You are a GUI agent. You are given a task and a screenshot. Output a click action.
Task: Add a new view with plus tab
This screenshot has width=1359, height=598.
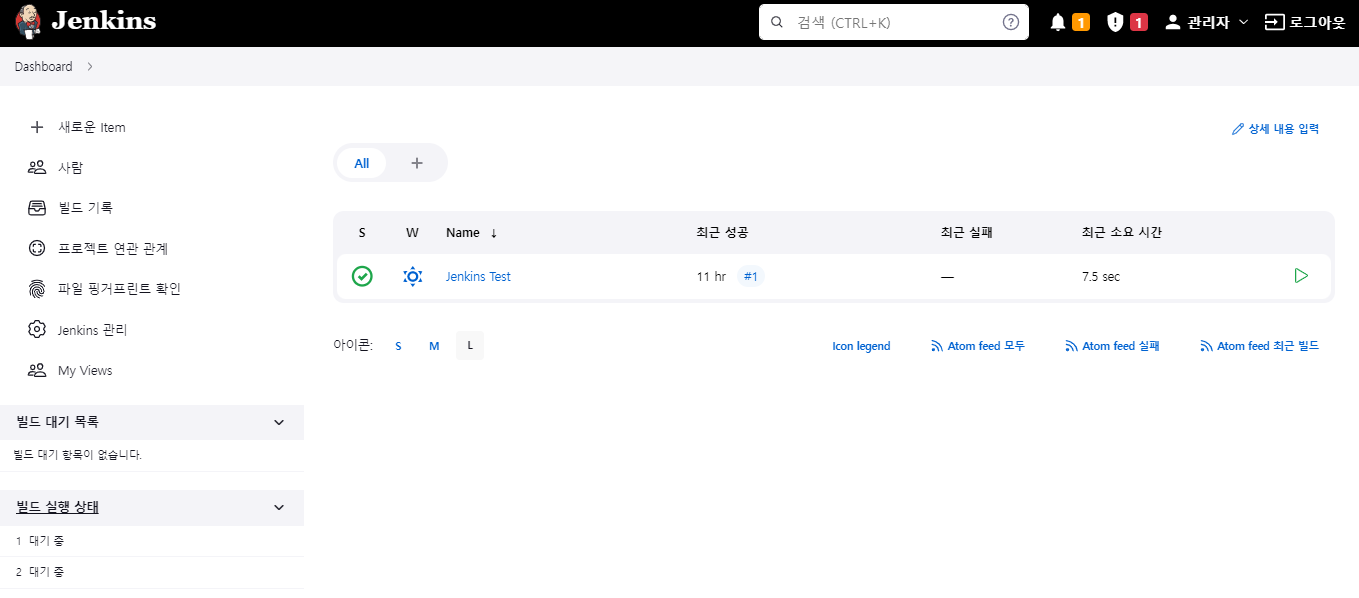coord(417,163)
